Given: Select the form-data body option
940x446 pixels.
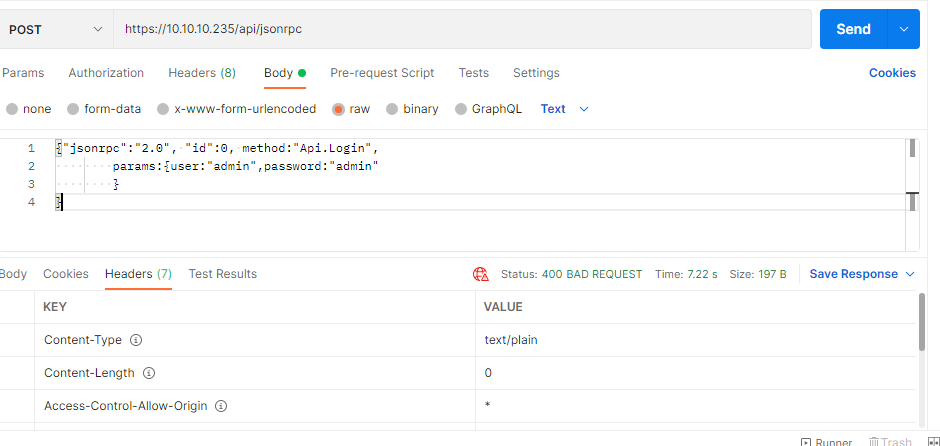Looking at the screenshot, I should (x=73, y=109).
